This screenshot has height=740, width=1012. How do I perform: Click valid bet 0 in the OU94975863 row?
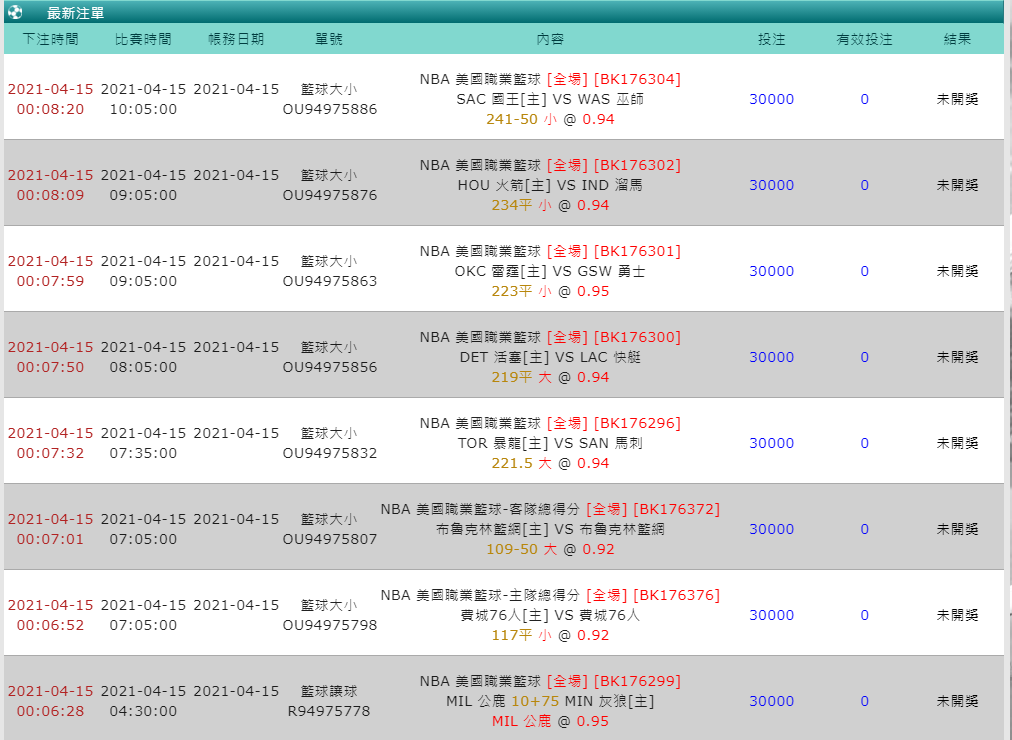tap(865, 272)
